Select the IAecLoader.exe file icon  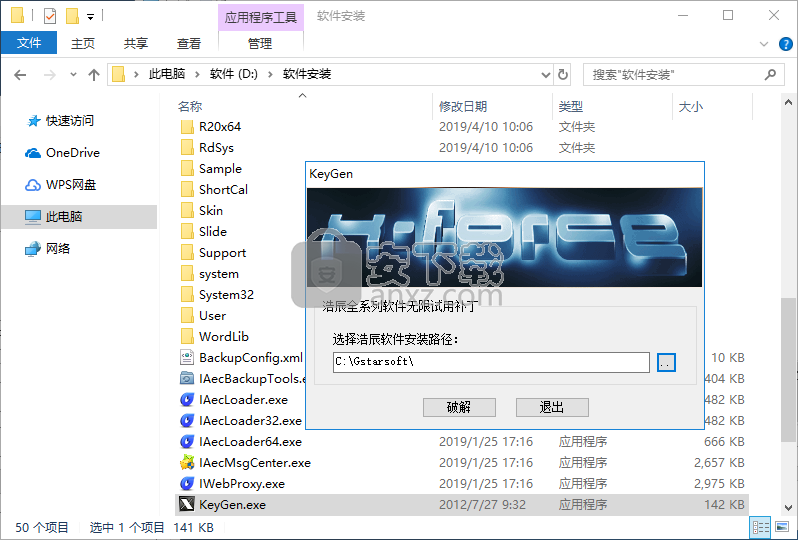[x=187, y=400]
